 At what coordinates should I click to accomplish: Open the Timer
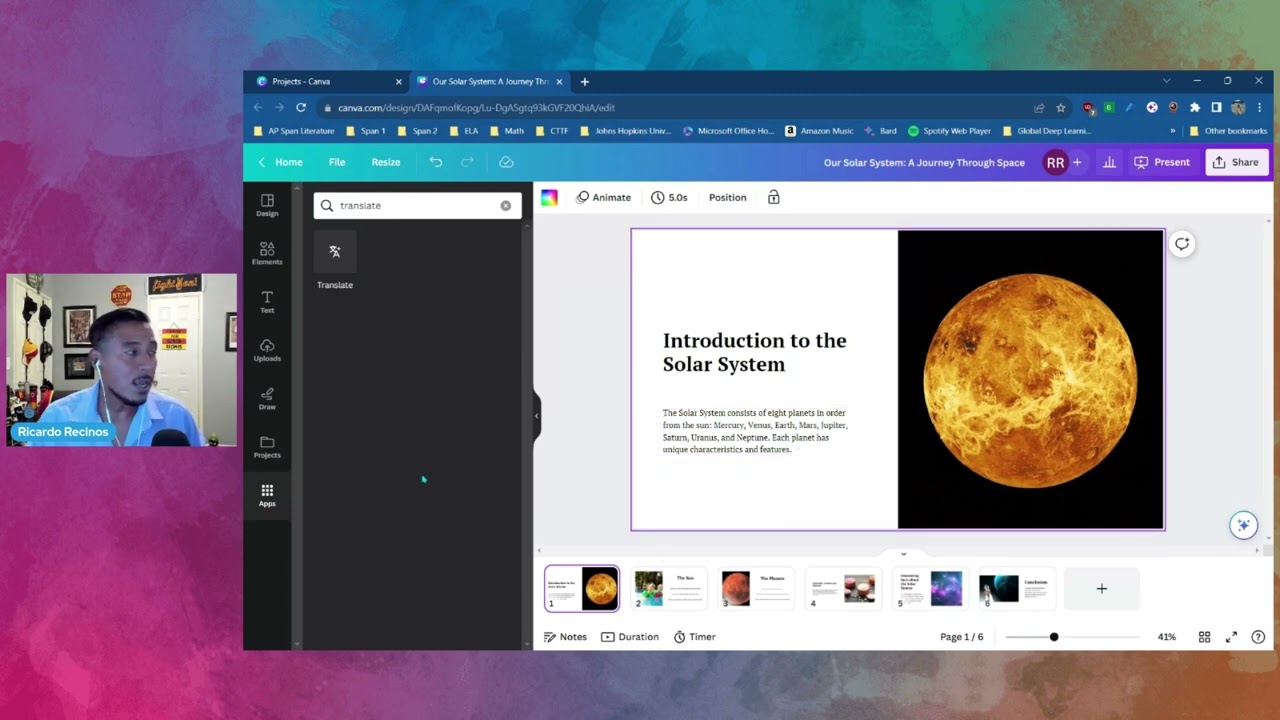click(x=694, y=637)
